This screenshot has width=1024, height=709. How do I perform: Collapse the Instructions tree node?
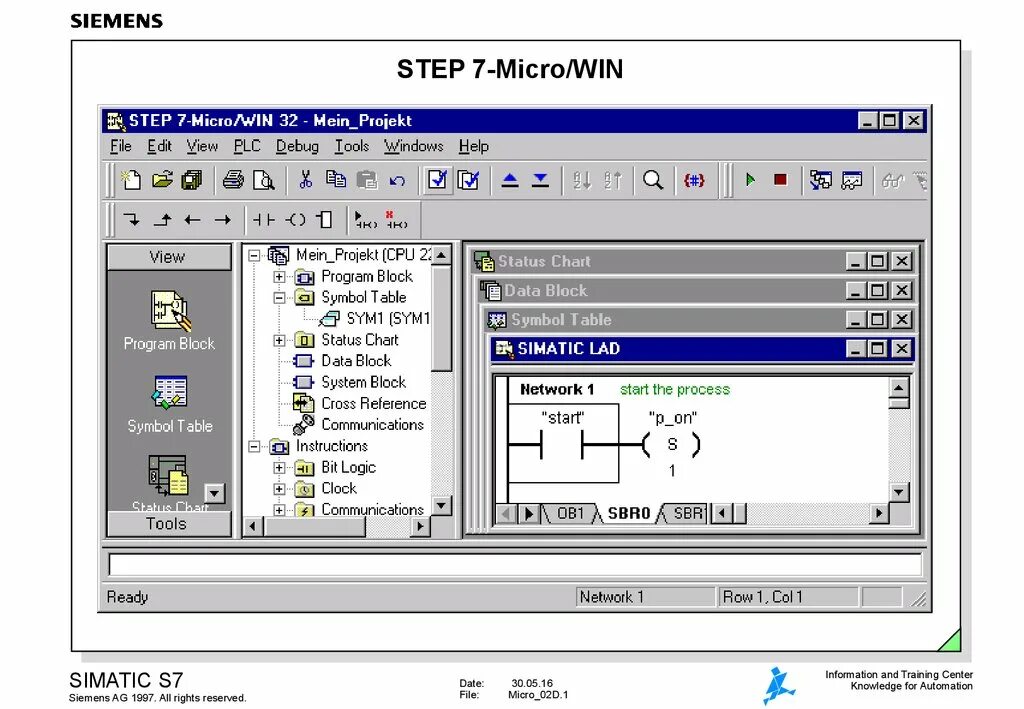(x=254, y=447)
